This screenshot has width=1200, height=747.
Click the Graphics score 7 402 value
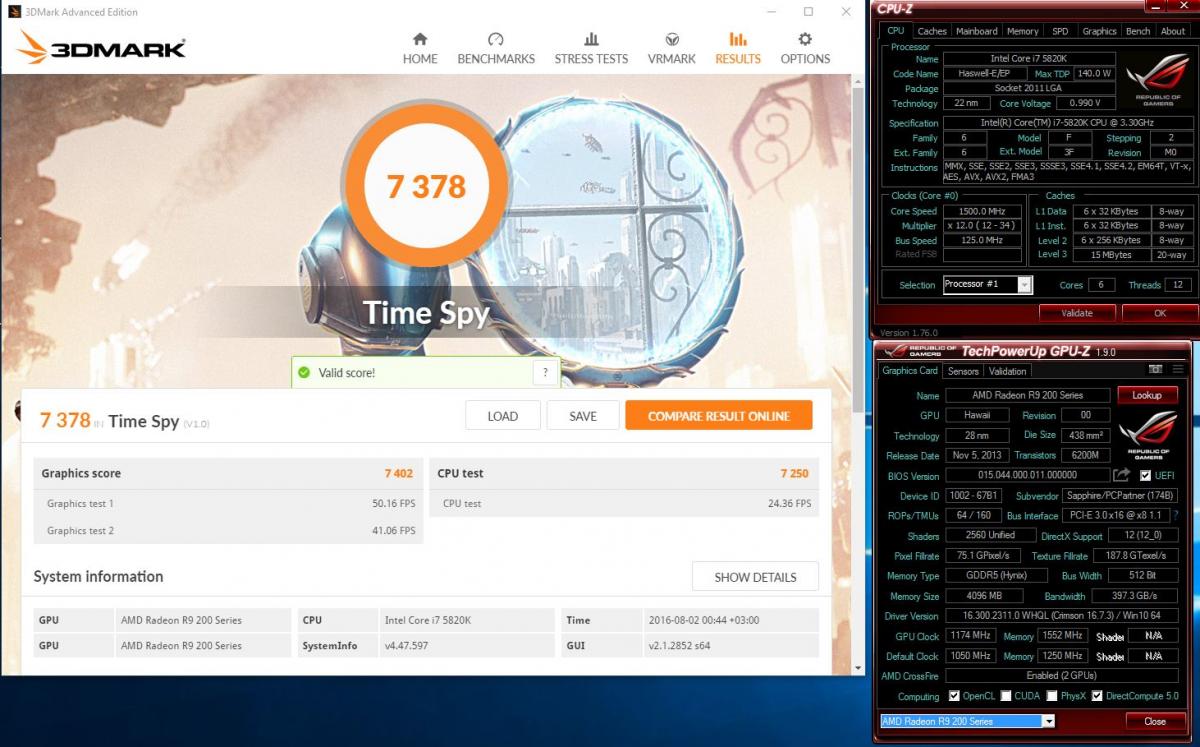click(399, 474)
